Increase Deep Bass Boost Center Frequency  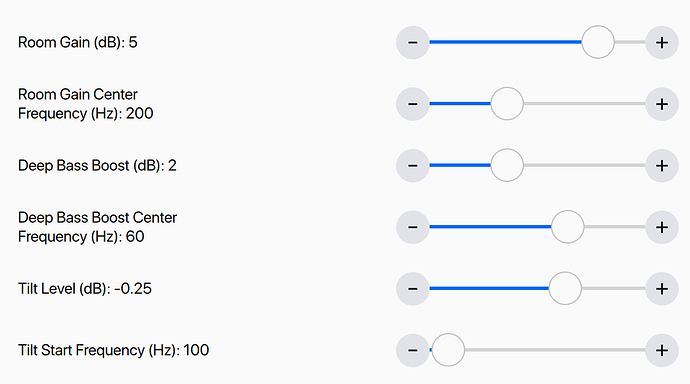coord(662,227)
